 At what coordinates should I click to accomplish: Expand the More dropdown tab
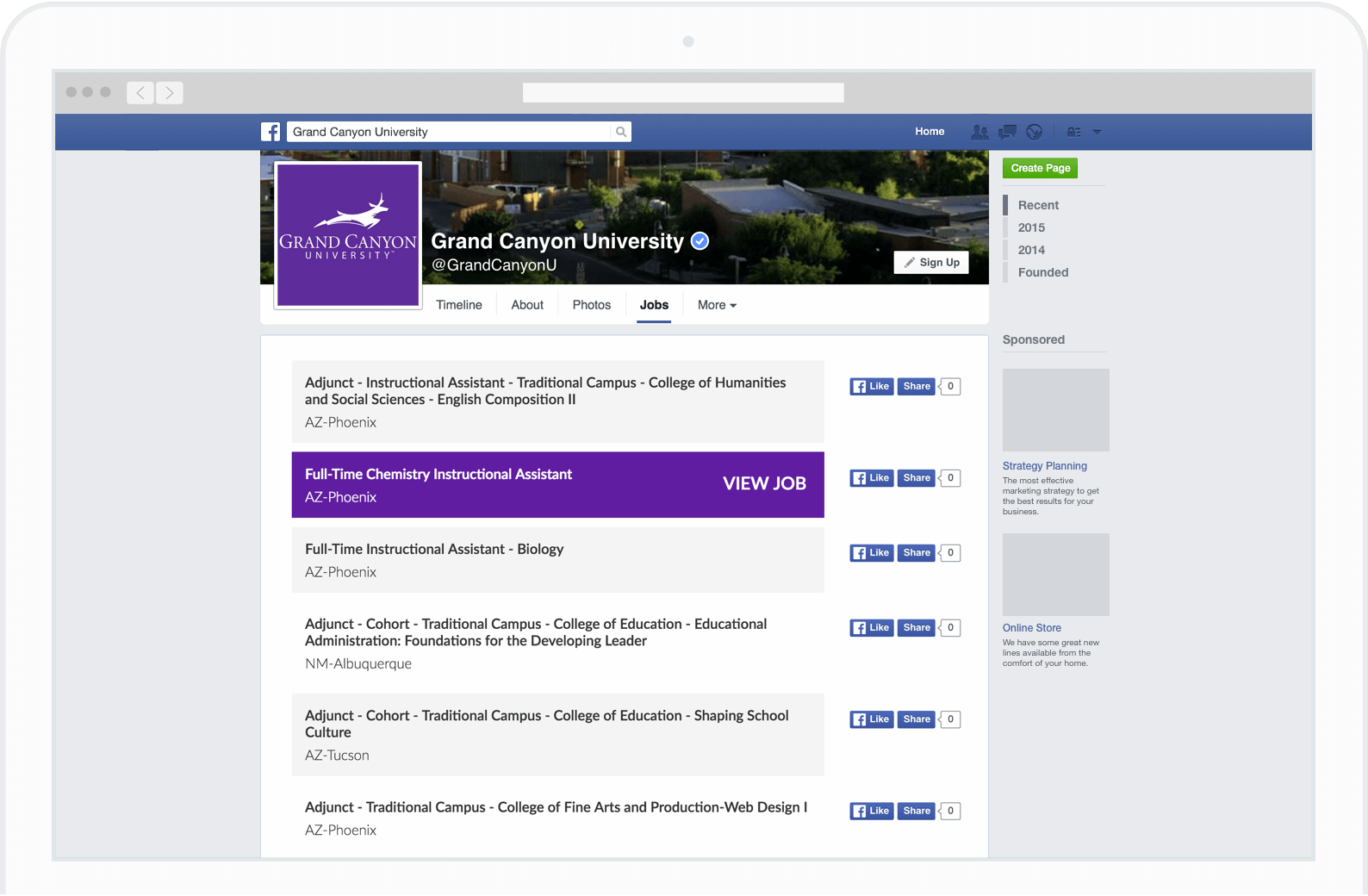[717, 305]
